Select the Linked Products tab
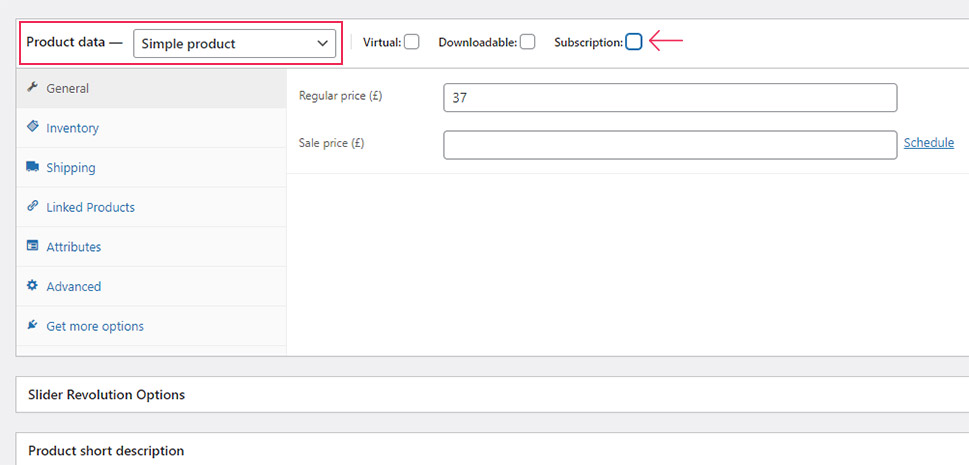 (151, 207)
